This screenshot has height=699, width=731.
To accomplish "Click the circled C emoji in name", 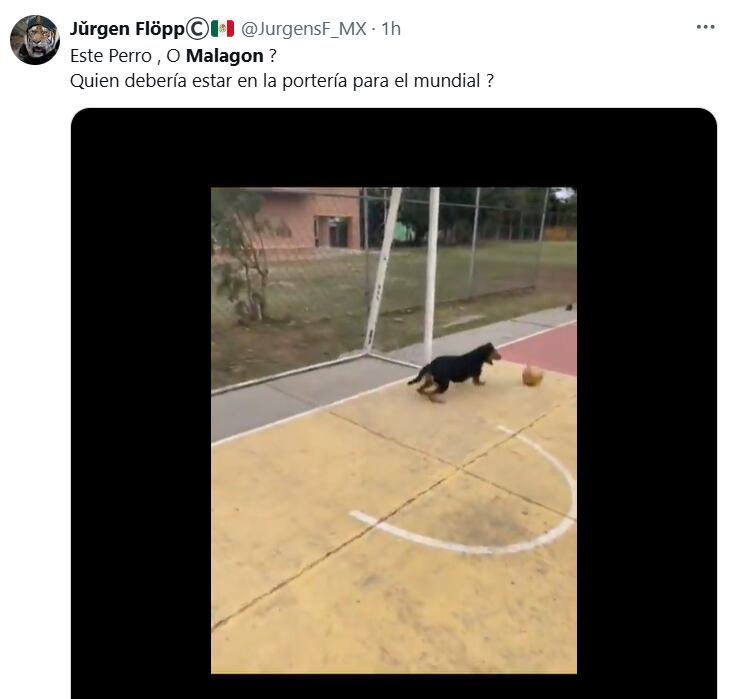I will tap(197, 29).
